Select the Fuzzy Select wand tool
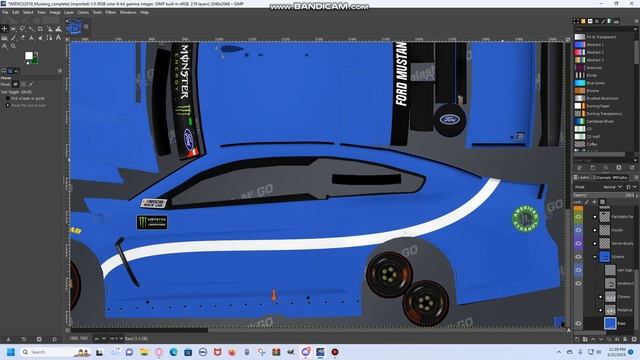 tap(31, 29)
